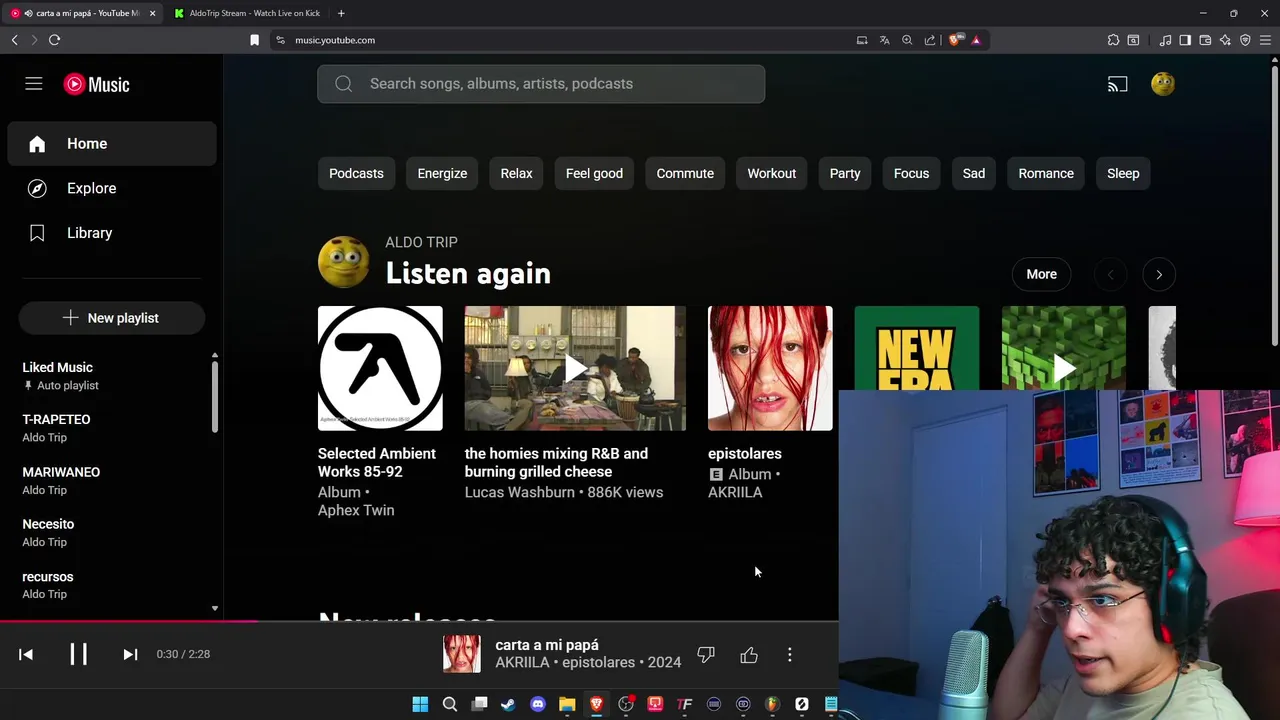The width and height of the screenshot is (1280, 720).
Task: Select the Relax mood chip
Action: pos(516,174)
